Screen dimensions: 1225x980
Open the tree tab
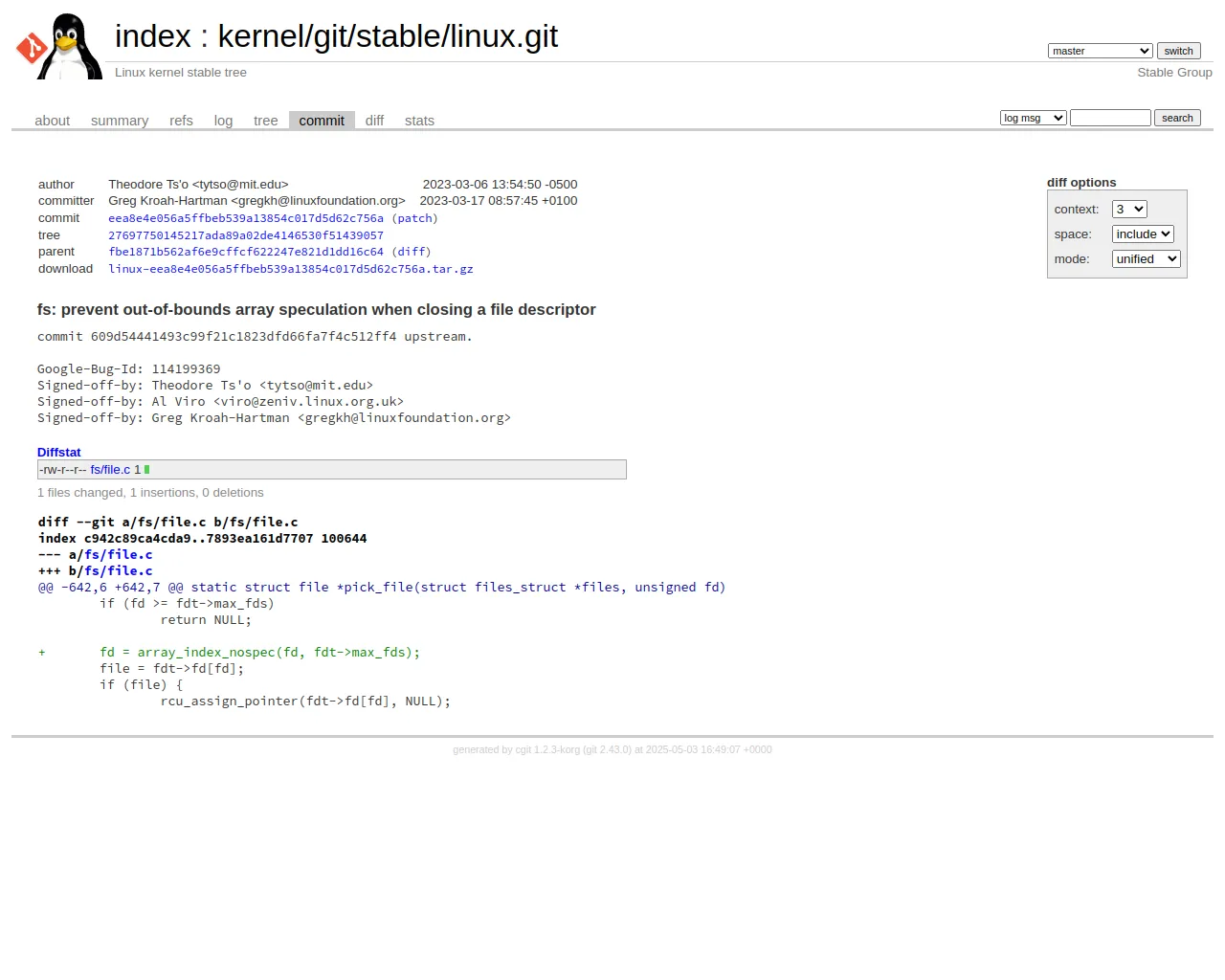266,121
